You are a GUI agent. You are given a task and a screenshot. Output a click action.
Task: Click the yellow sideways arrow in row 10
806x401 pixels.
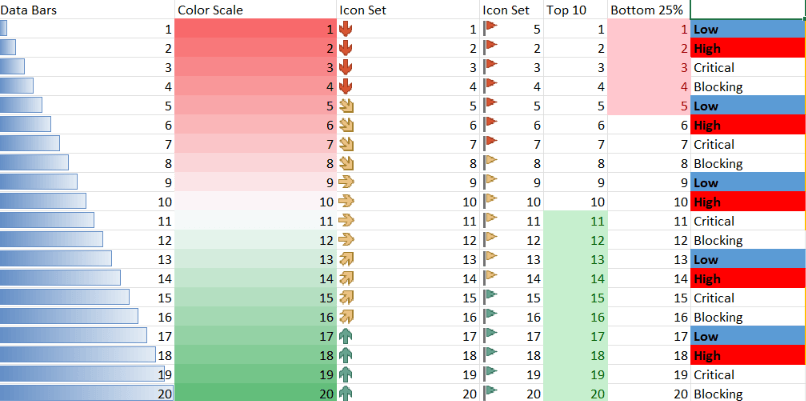pyautogui.click(x=347, y=202)
